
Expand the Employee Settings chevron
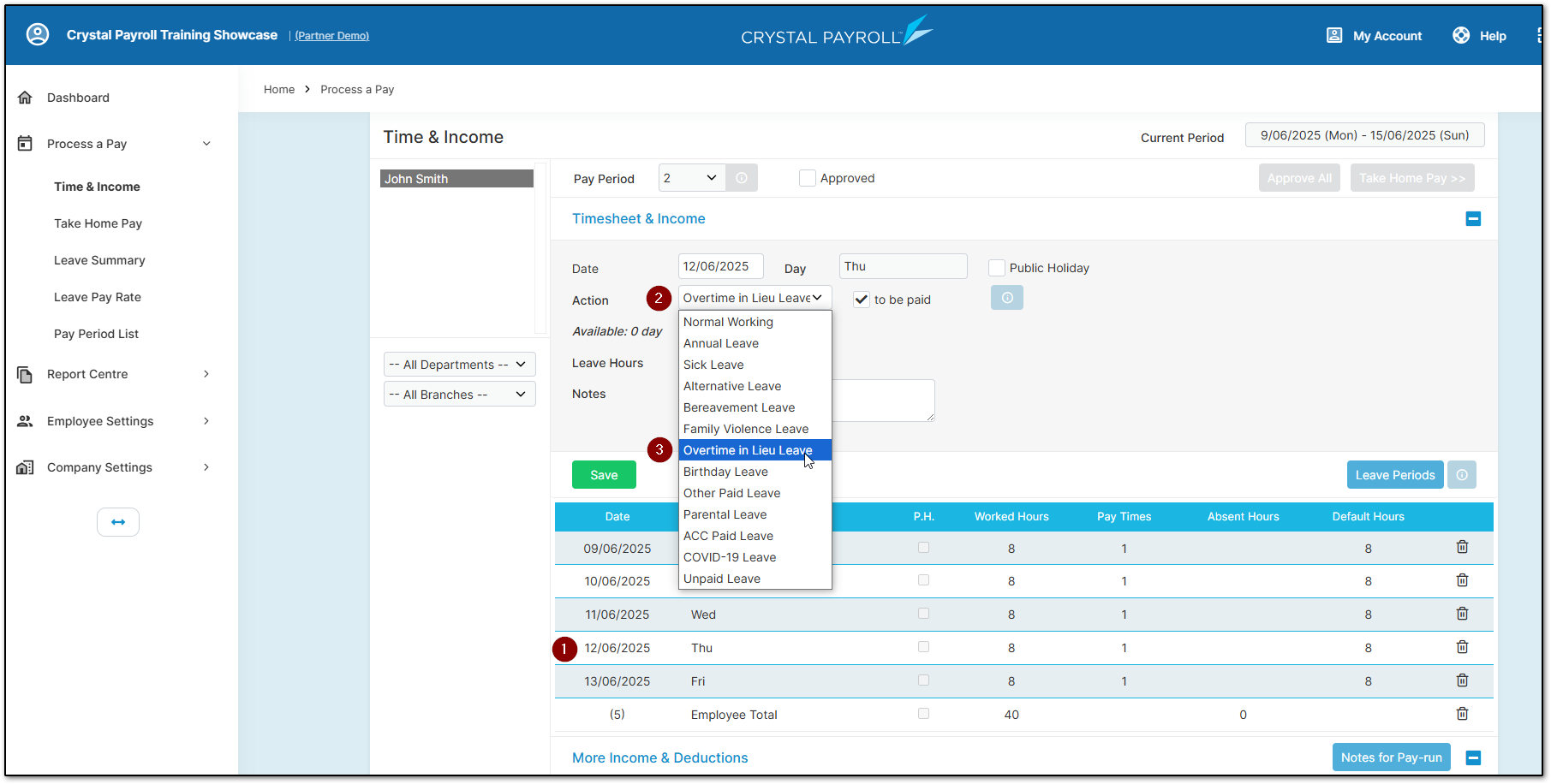coord(206,421)
